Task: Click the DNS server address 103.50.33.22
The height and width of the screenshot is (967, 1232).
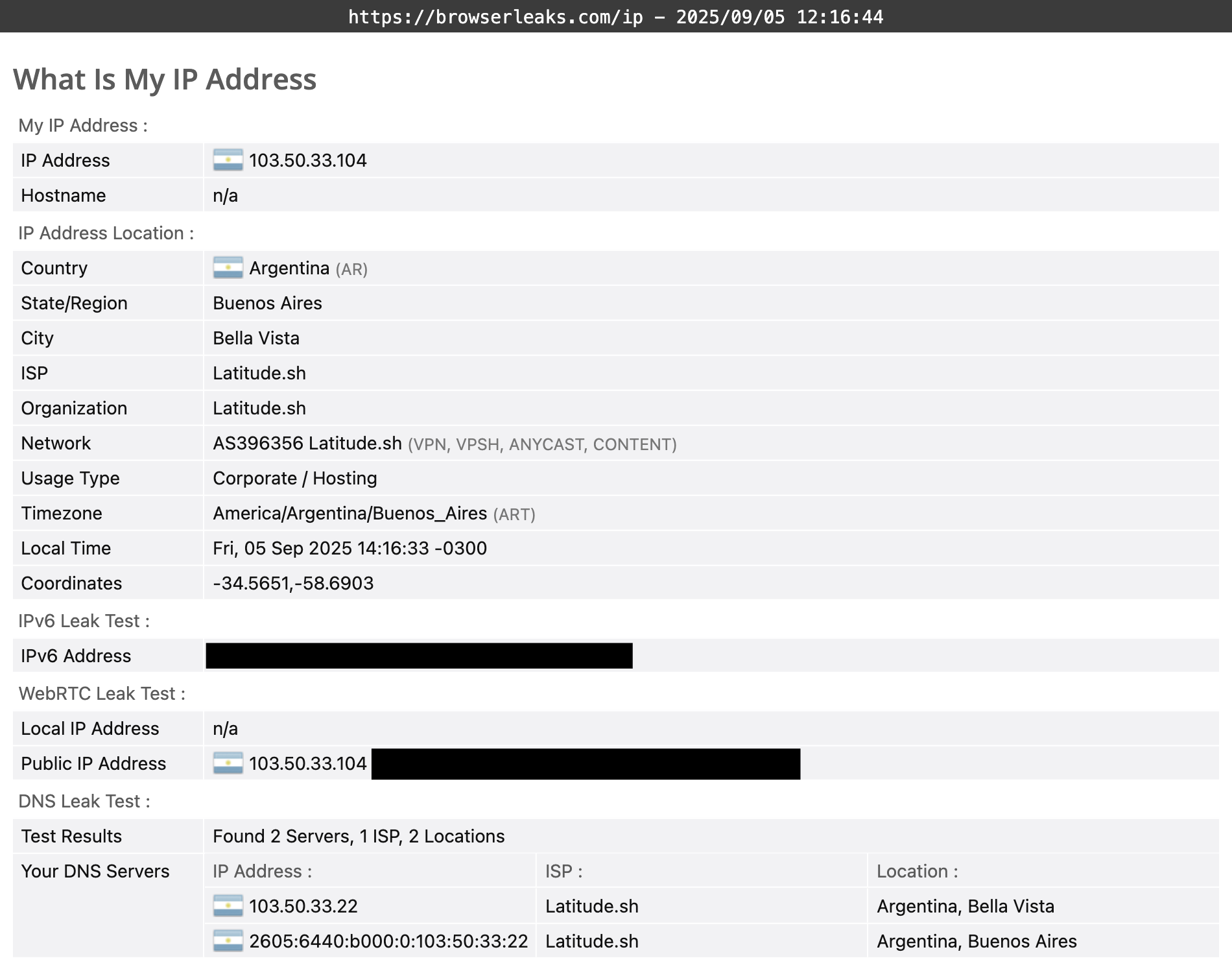Action: click(x=303, y=906)
